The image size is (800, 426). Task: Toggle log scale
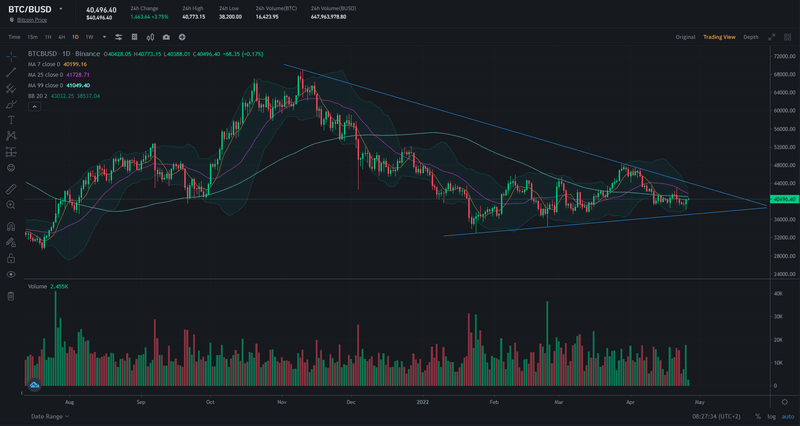(x=772, y=416)
